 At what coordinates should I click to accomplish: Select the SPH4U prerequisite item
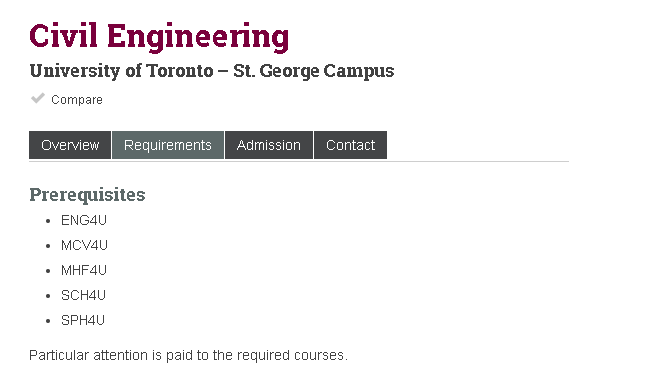click(83, 320)
